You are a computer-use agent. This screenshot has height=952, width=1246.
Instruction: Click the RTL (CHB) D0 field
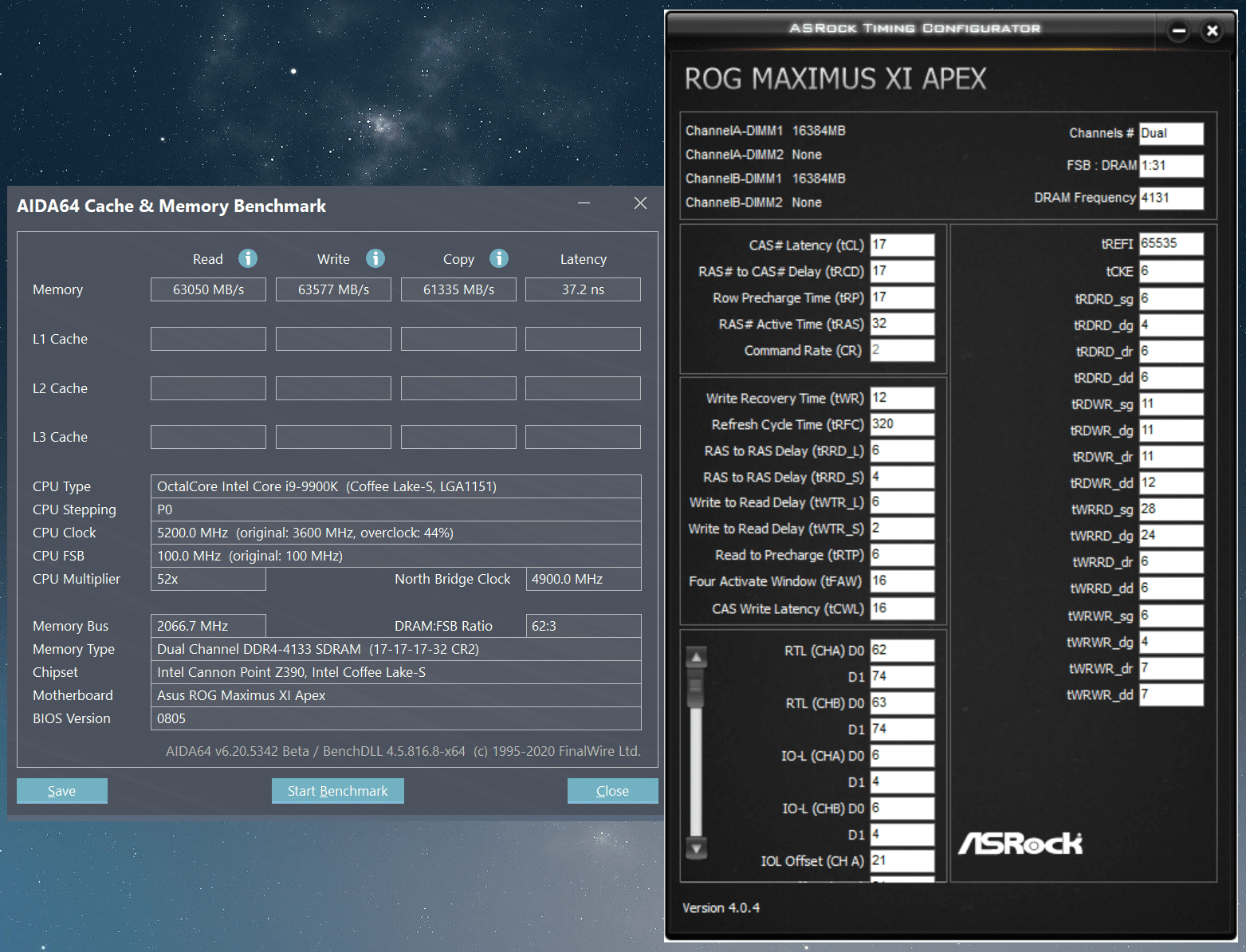[x=902, y=703]
